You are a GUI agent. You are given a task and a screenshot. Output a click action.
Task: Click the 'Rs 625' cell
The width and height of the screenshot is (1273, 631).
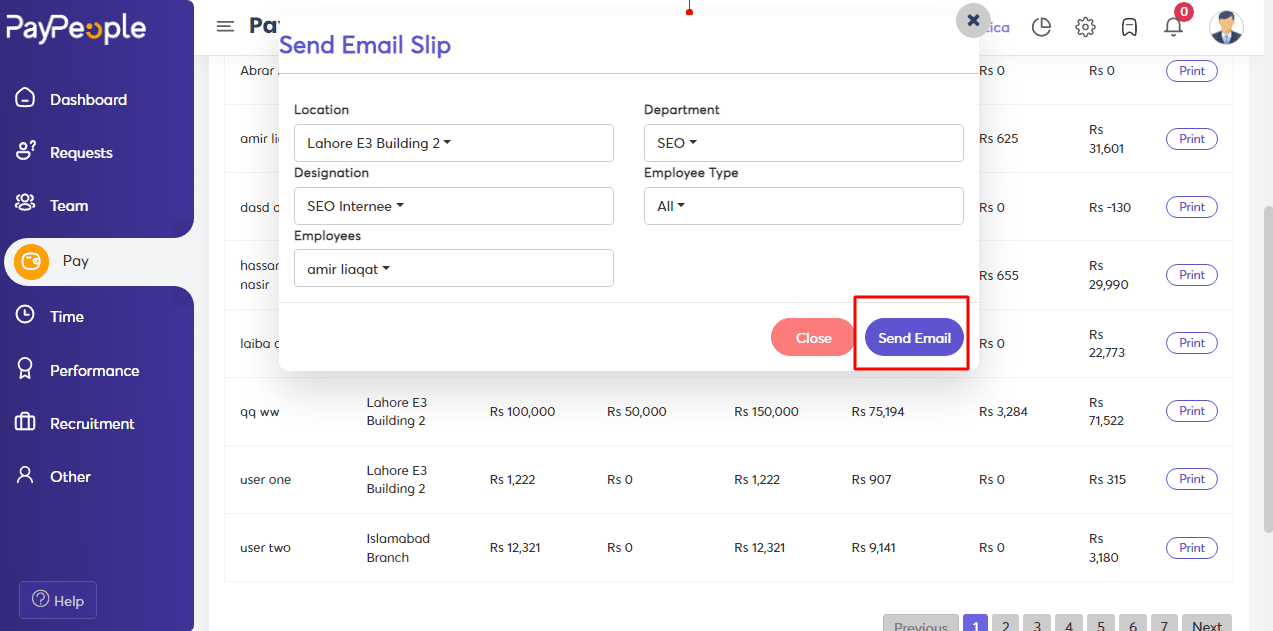(999, 139)
